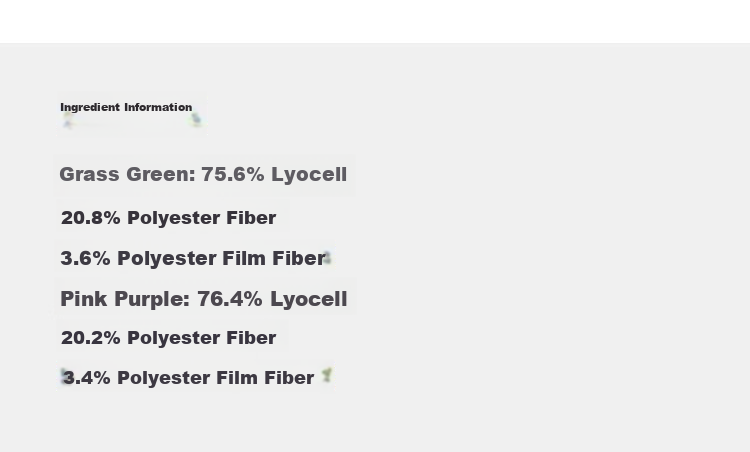Viewport: 750px width, 452px height.
Task: Click the 75.6% percentage value
Action: pyautogui.click(x=232, y=175)
